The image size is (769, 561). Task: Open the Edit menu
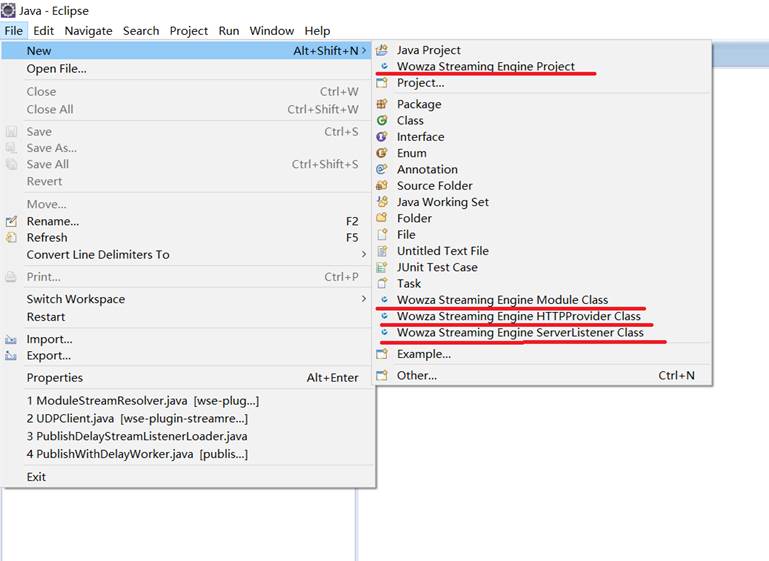[x=44, y=31]
